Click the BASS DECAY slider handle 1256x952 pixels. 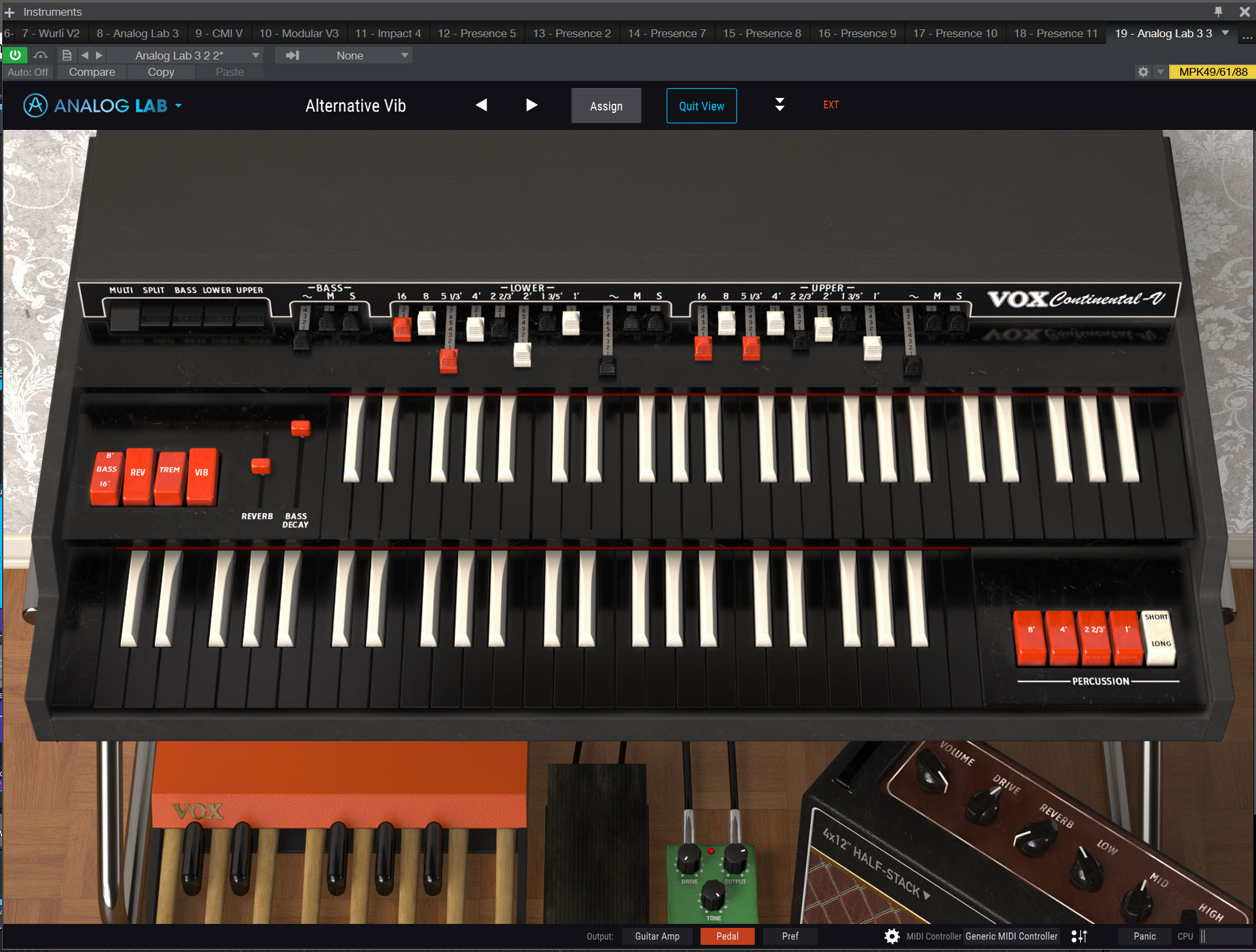[301, 428]
